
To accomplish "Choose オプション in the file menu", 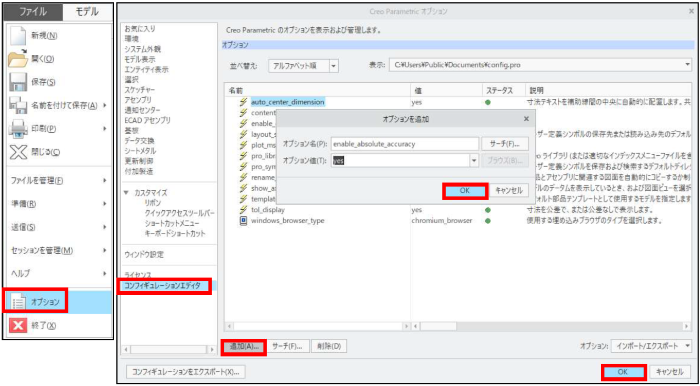I will [x=58, y=302].
